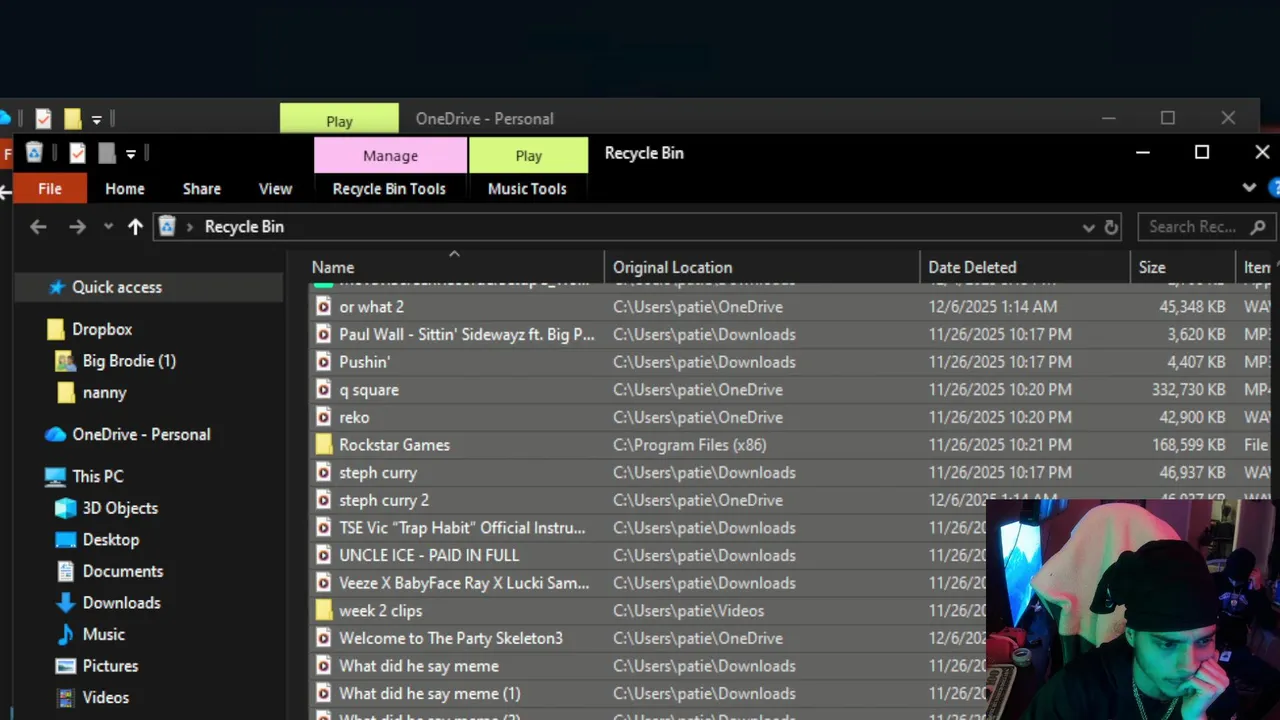1280x720 pixels.
Task: Select 'What did he say meme (1)' file
Action: 430,693
